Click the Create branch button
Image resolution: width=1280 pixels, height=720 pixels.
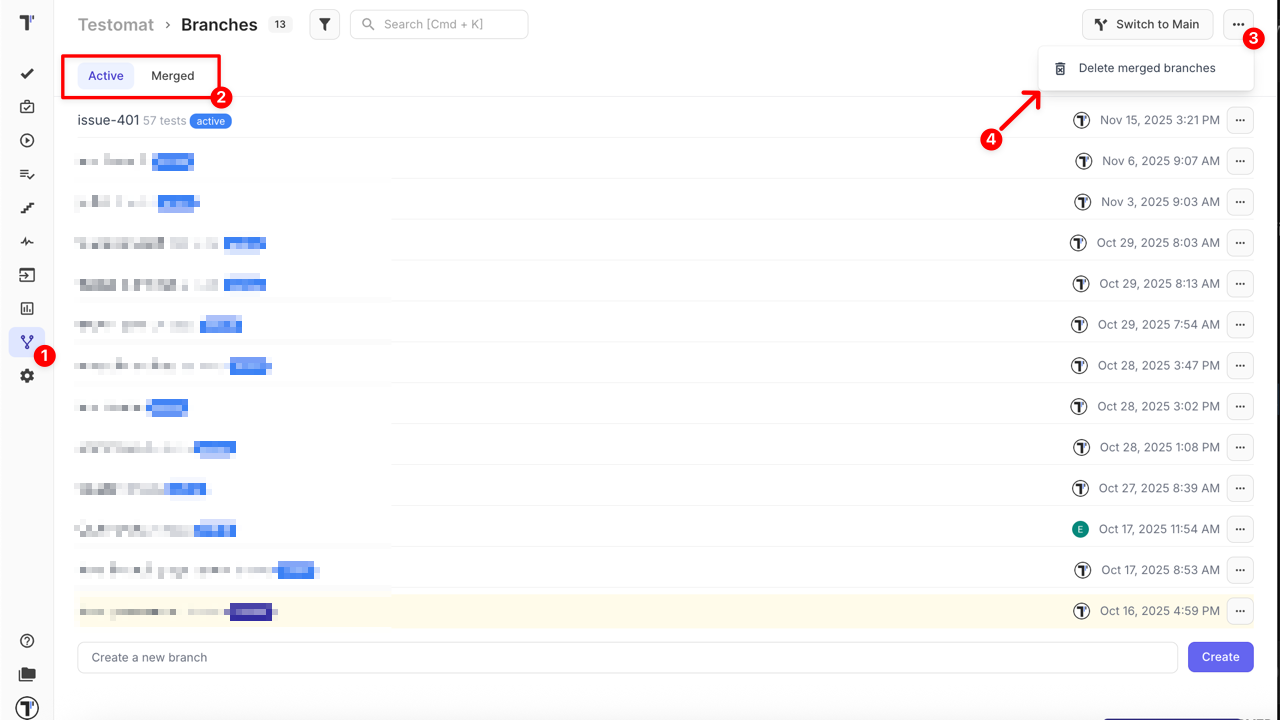point(1220,657)
